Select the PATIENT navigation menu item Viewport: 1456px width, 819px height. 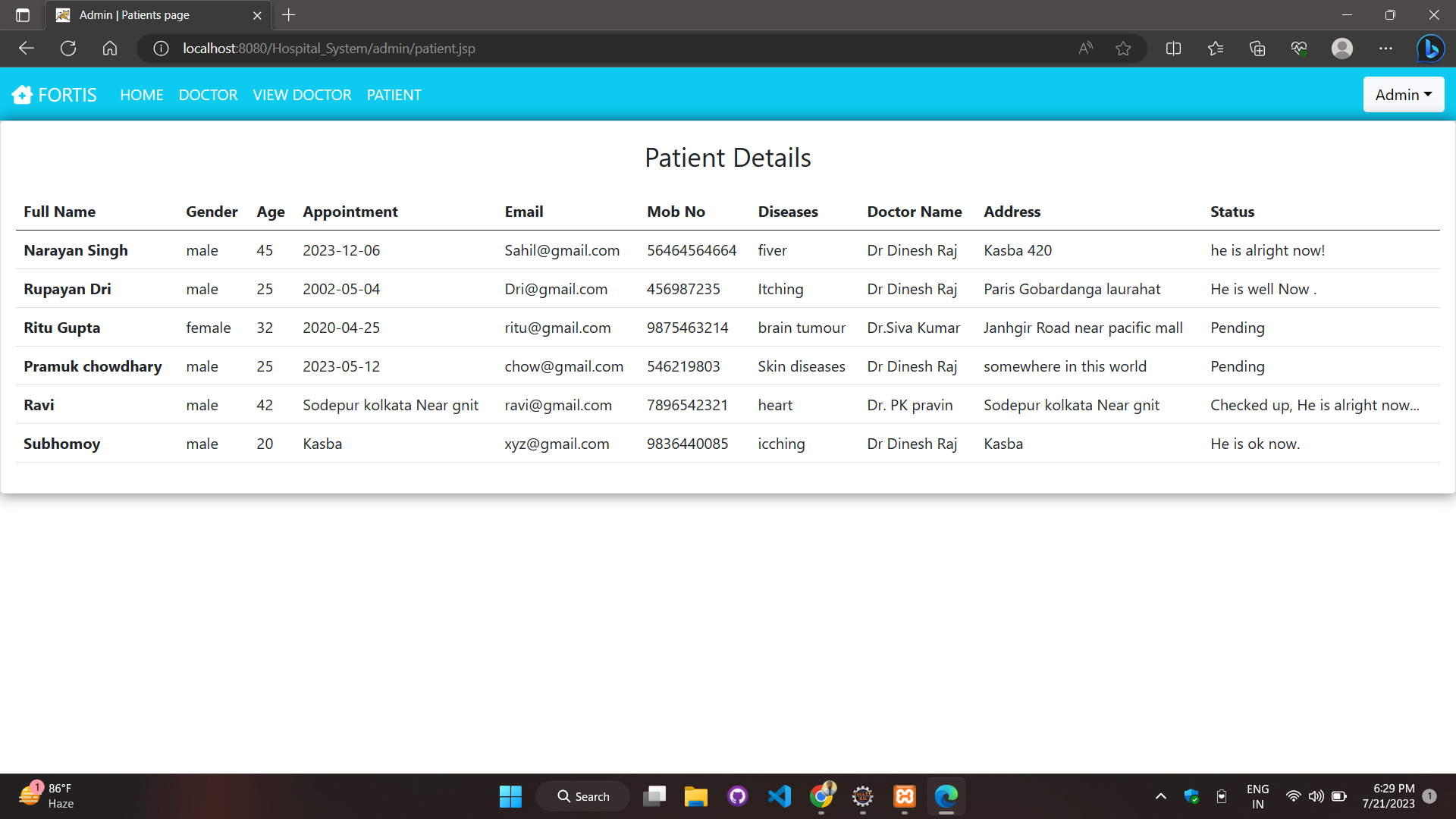pyautogui.click(x=393, y=94)
